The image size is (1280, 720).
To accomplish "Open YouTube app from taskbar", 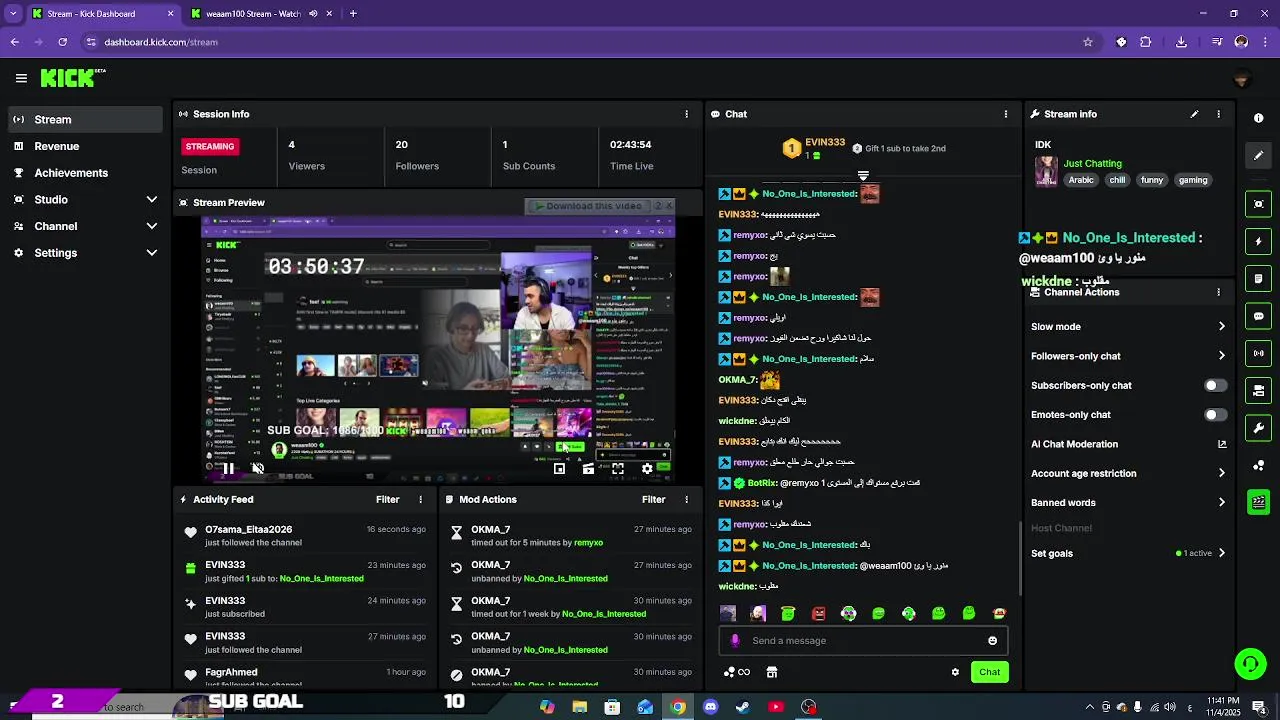I will pos(776,707).
